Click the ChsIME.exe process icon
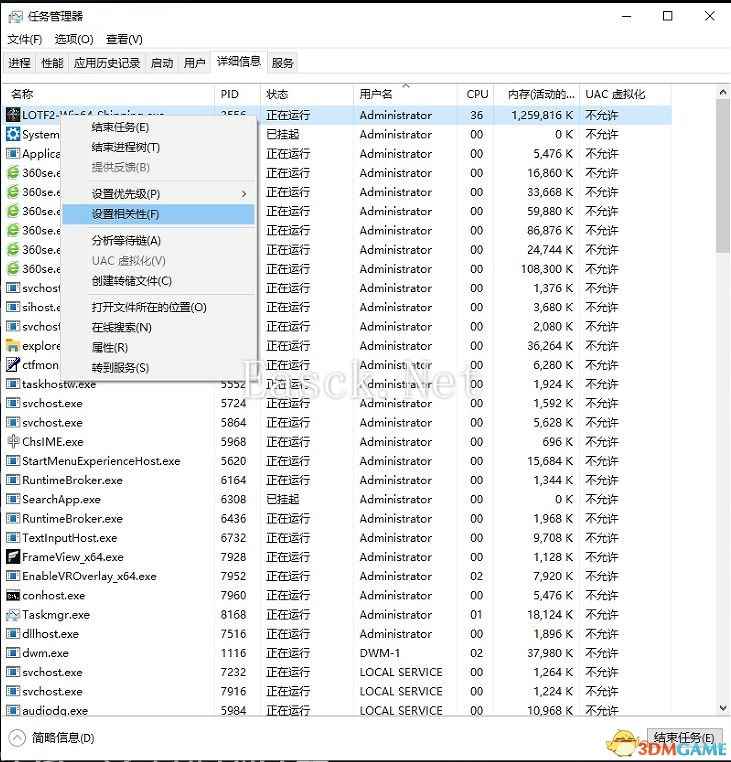This screenshot has width=731, height=762. (14, 442)
